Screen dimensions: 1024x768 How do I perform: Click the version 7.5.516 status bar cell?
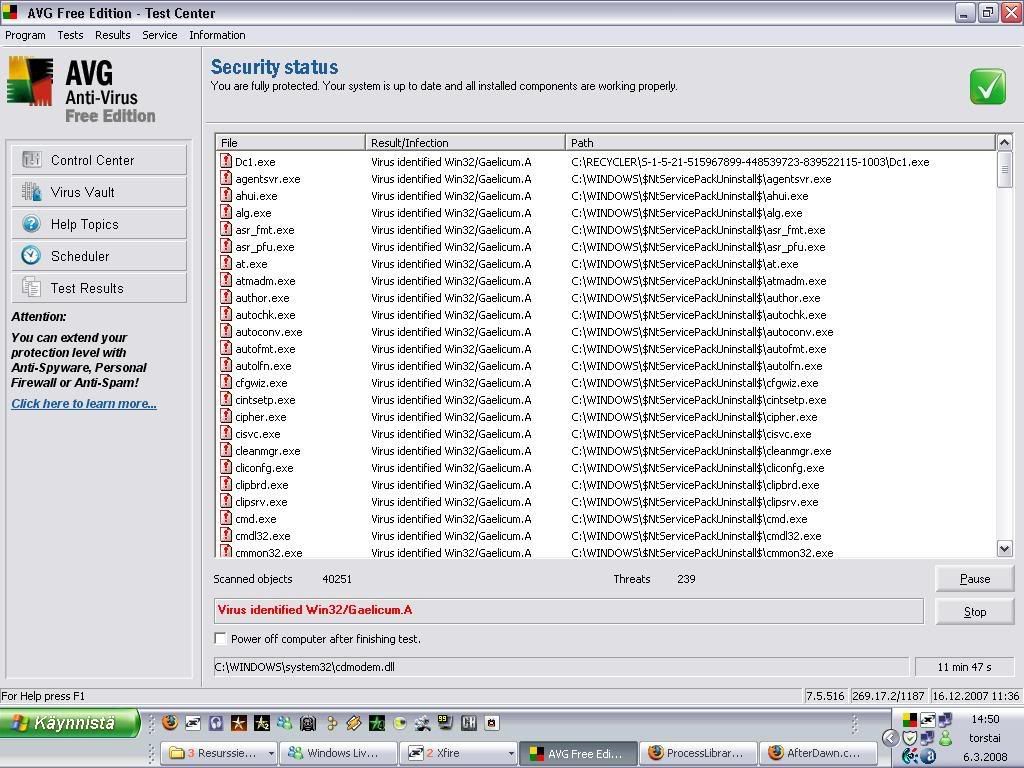(x=825, y=696)
